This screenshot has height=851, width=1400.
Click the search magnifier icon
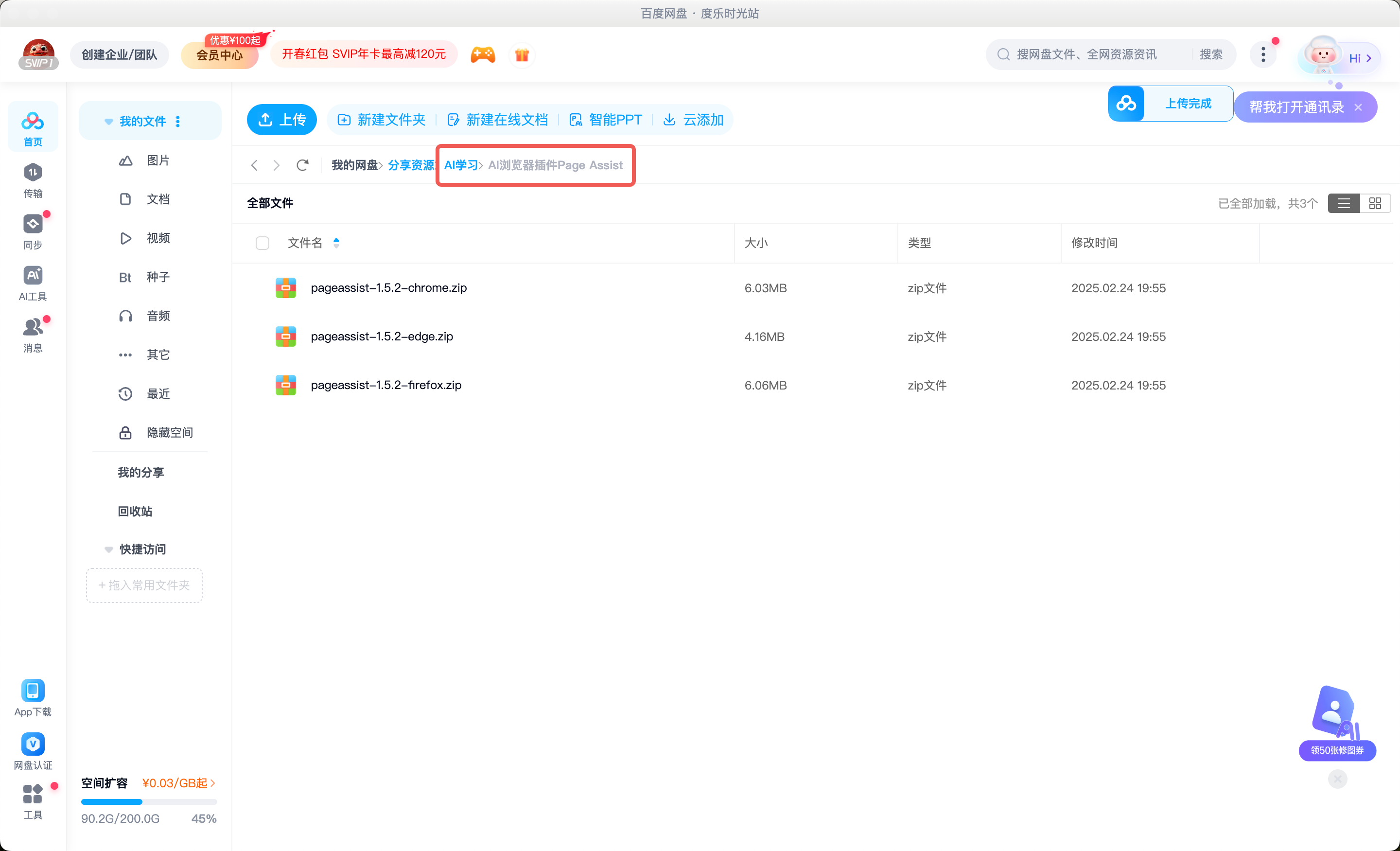1003,54
